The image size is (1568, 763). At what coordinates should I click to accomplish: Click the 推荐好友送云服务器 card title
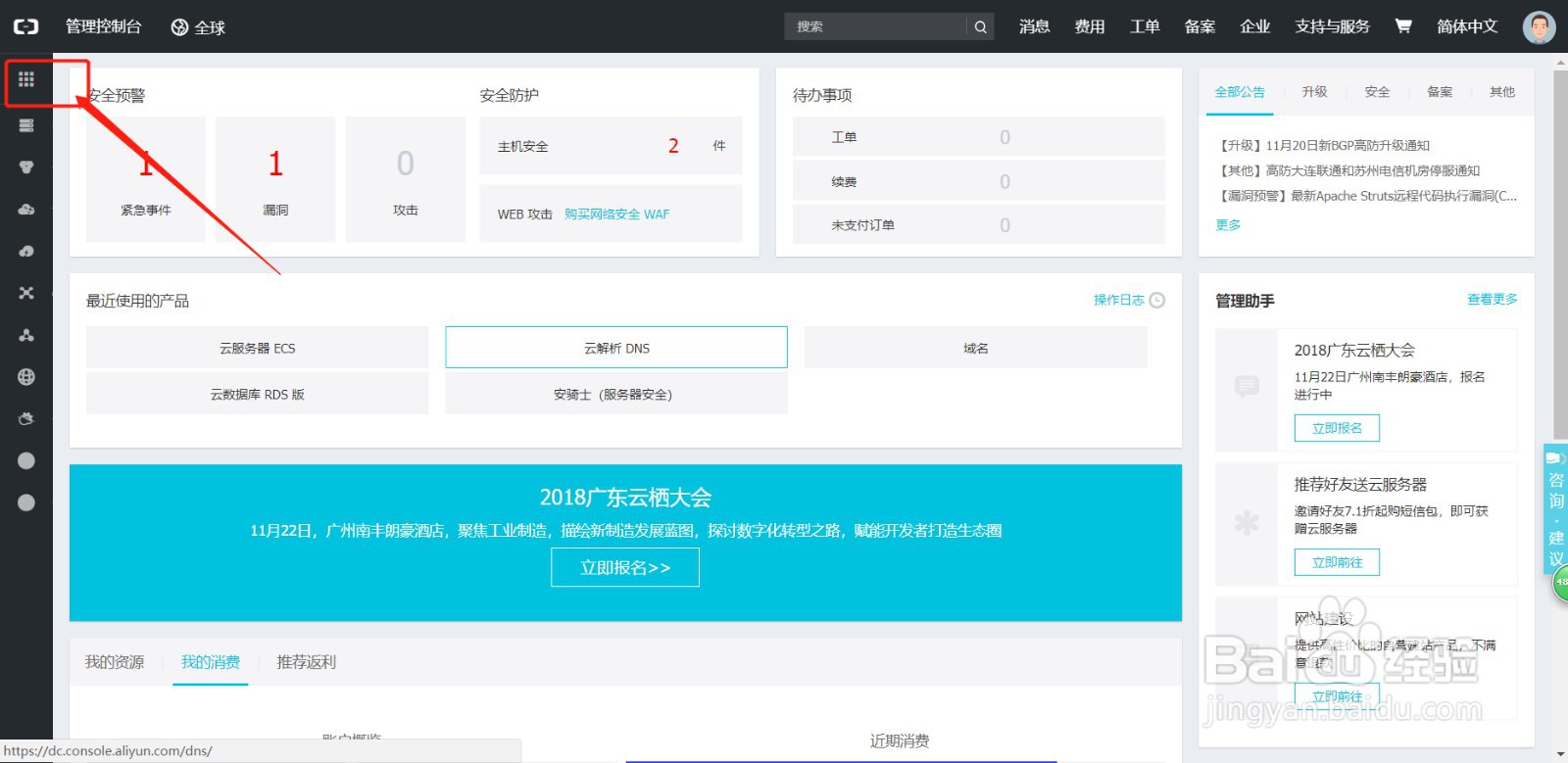[1360, 485]
